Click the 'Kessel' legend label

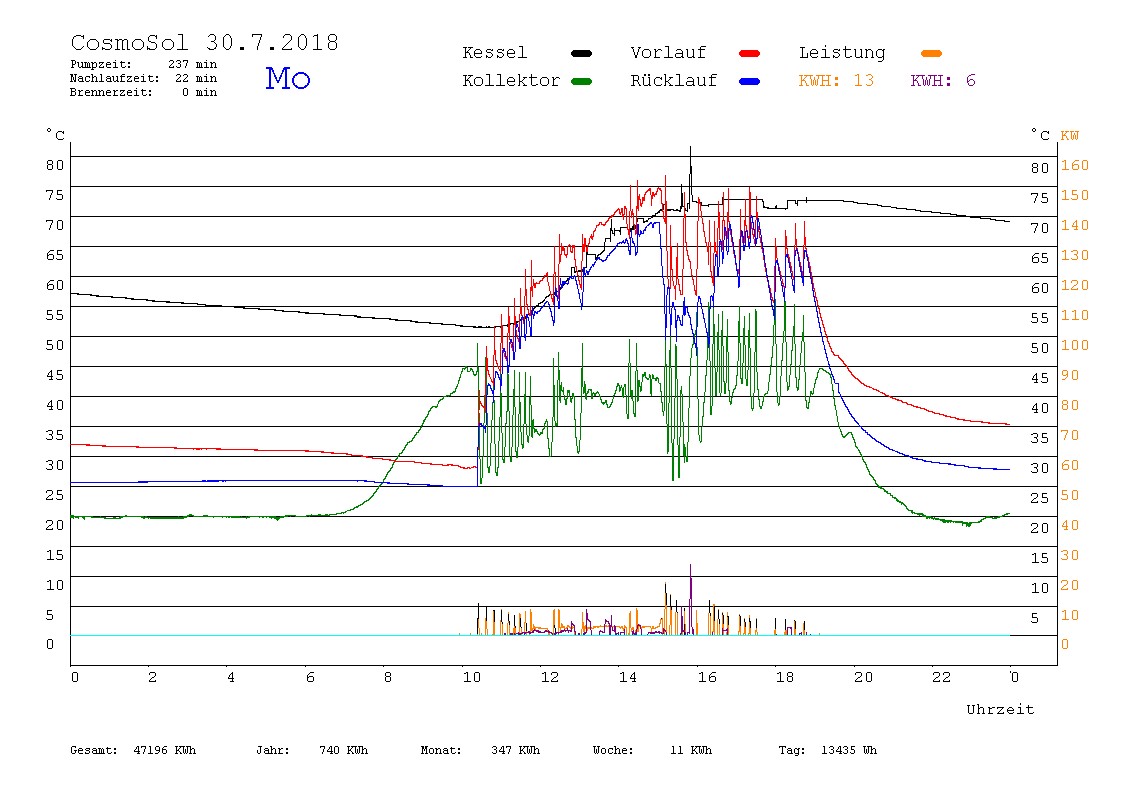point(495,53)
